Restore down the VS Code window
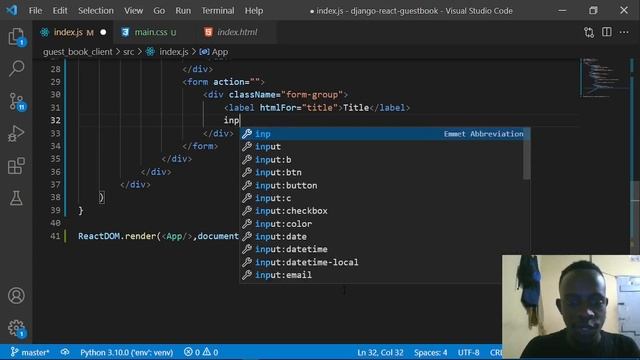The image size is (640, 360). click(593, 11)
